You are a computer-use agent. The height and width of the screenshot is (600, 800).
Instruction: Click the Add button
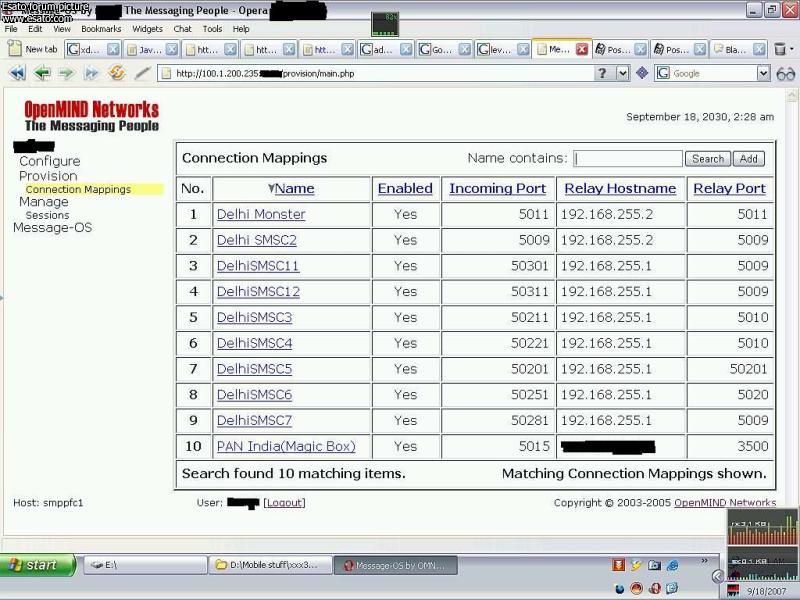coord(748,159)
